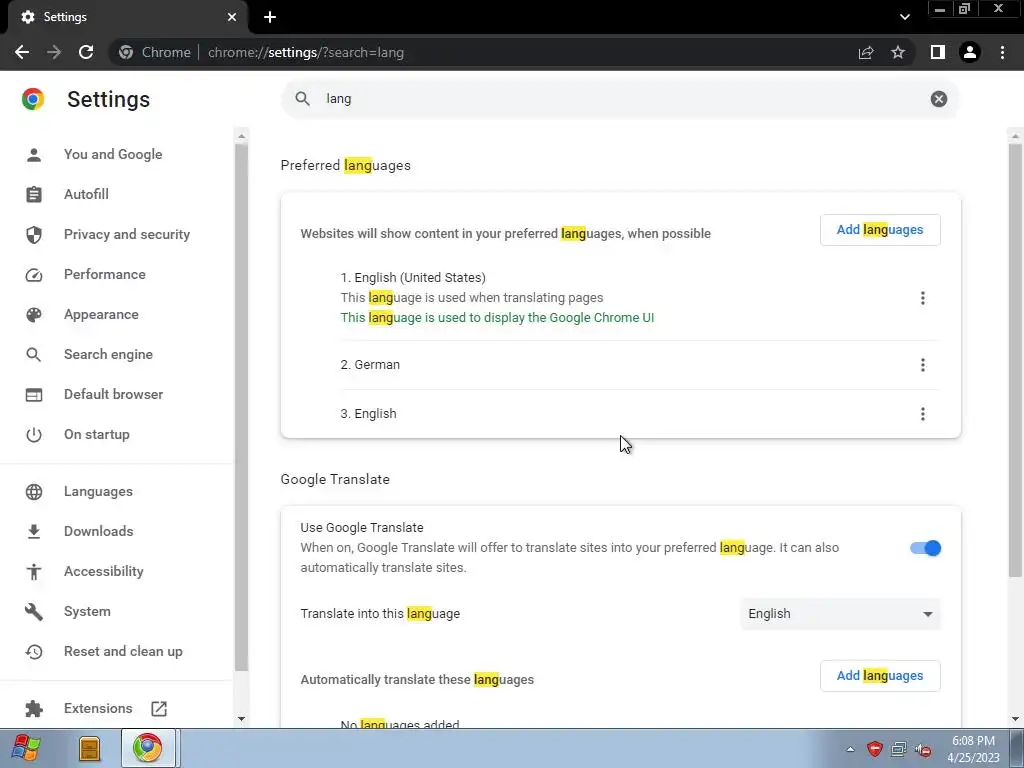Open Default browser settings
1024x768 pixels.
(x=114, y=394)
